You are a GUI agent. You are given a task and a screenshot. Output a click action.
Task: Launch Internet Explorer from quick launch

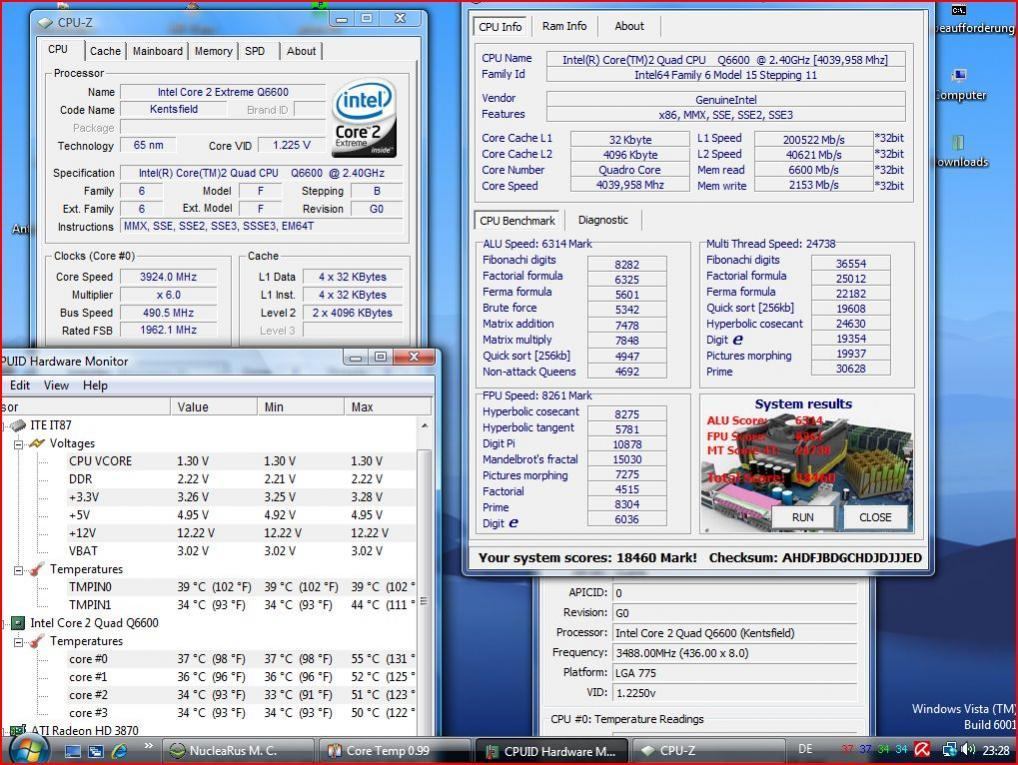[119, 751]
